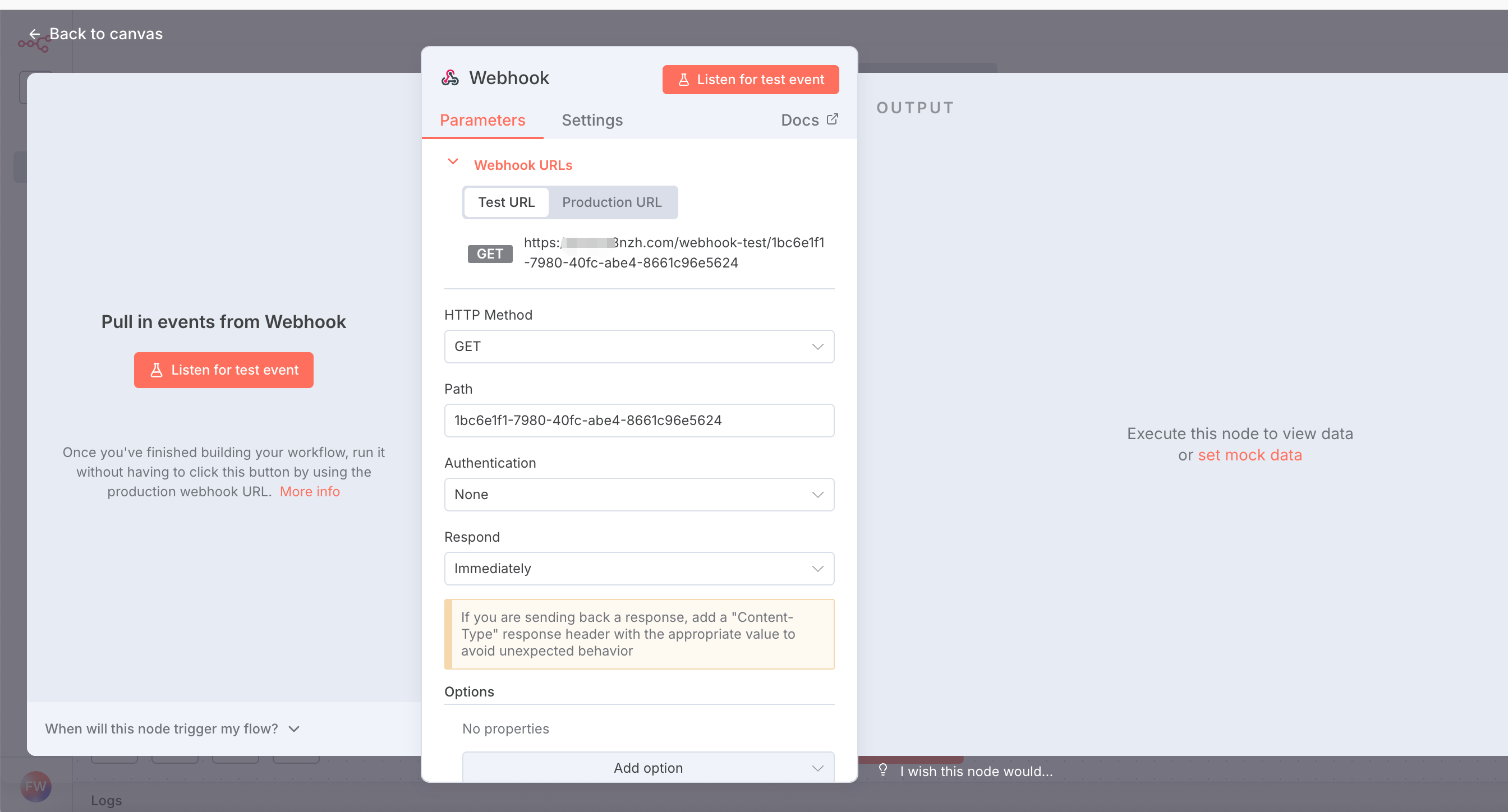Open the Authentication dropdown
Viewport: 1508px width, 812px height.
click(638, 495)
